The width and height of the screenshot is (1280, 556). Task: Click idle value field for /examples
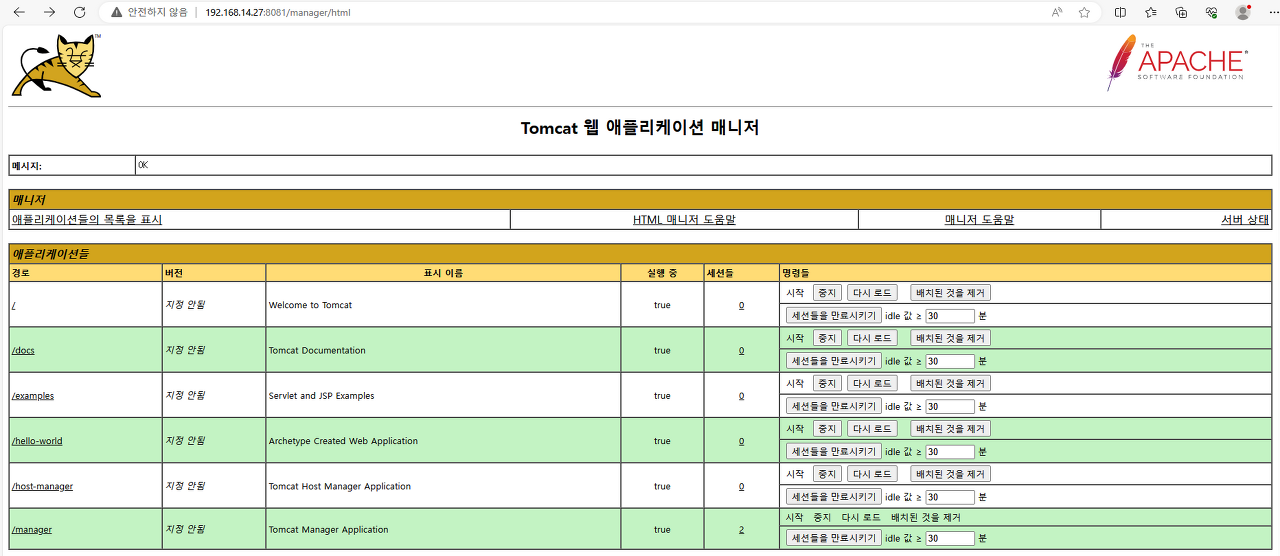click(x=949, y=407)
